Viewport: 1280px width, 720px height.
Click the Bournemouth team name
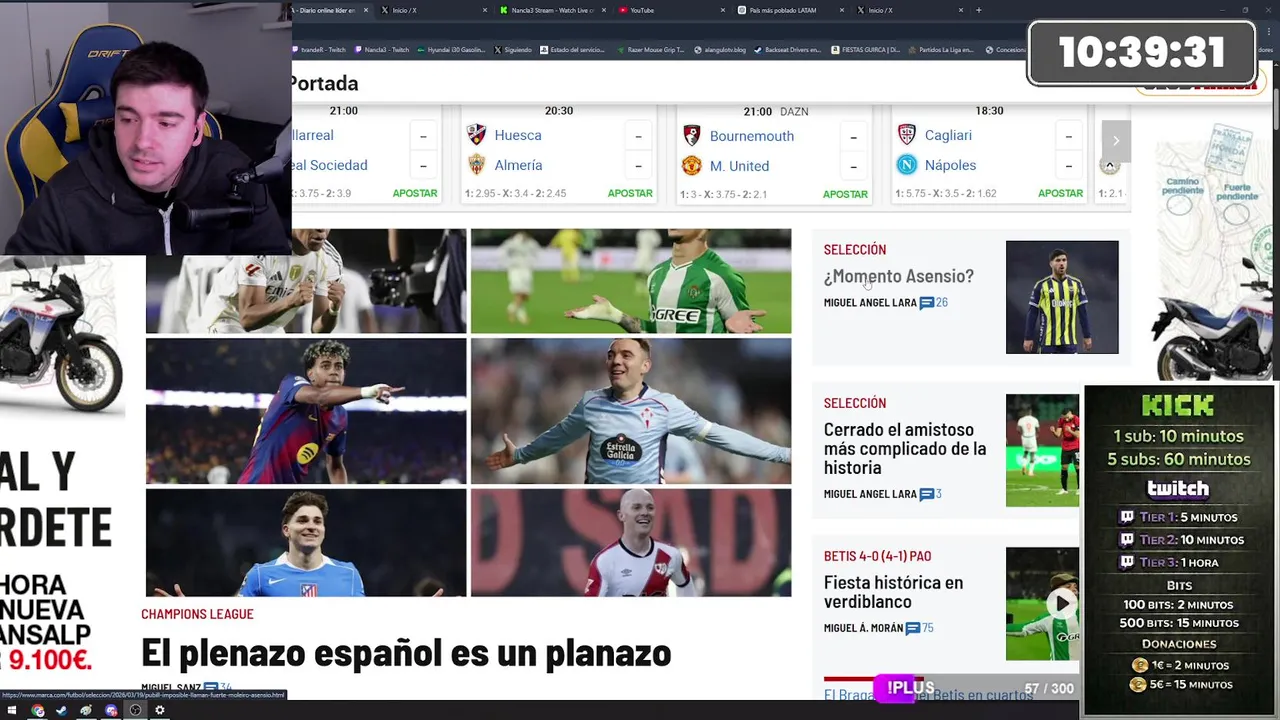(x=752, y=136)
